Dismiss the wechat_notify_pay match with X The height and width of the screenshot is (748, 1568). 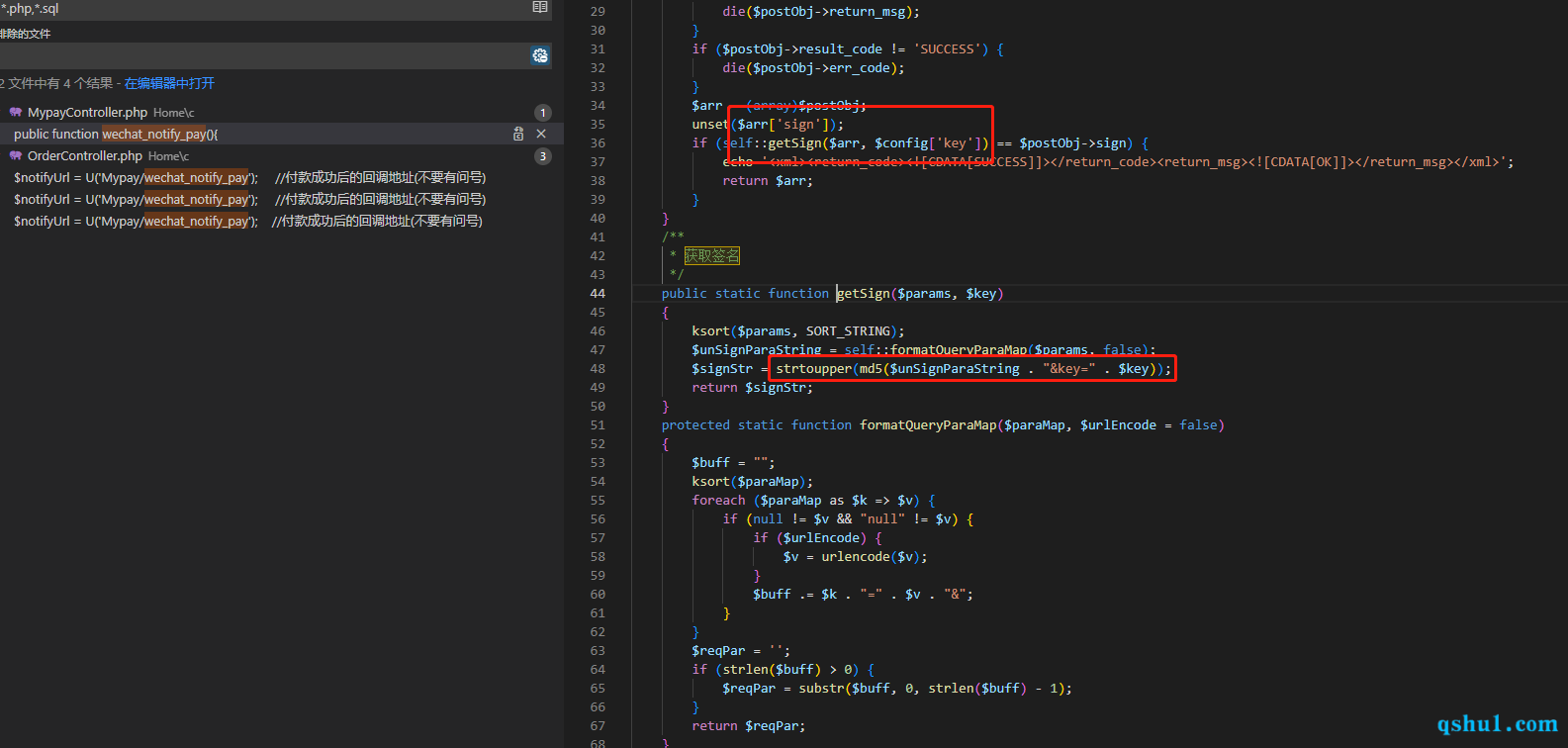tap(541, 134)
